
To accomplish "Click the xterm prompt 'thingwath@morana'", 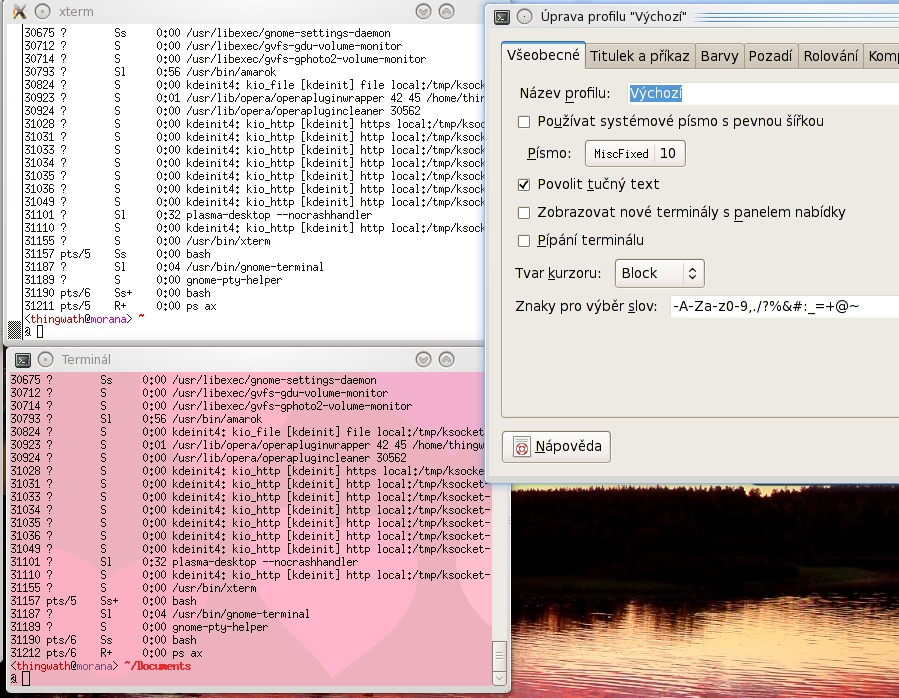I will [79, 319].
